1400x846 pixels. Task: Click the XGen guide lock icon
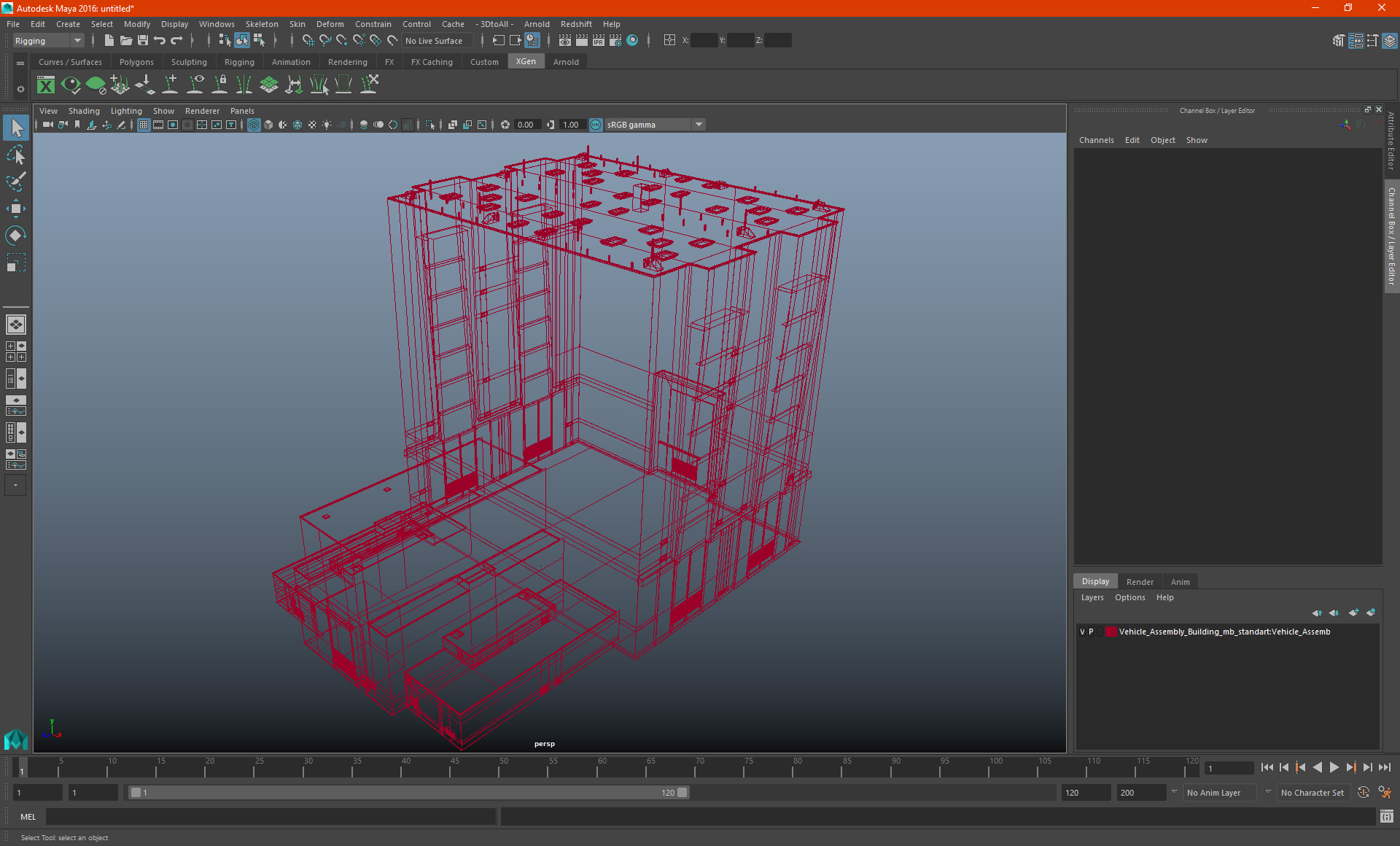(219, 85)
